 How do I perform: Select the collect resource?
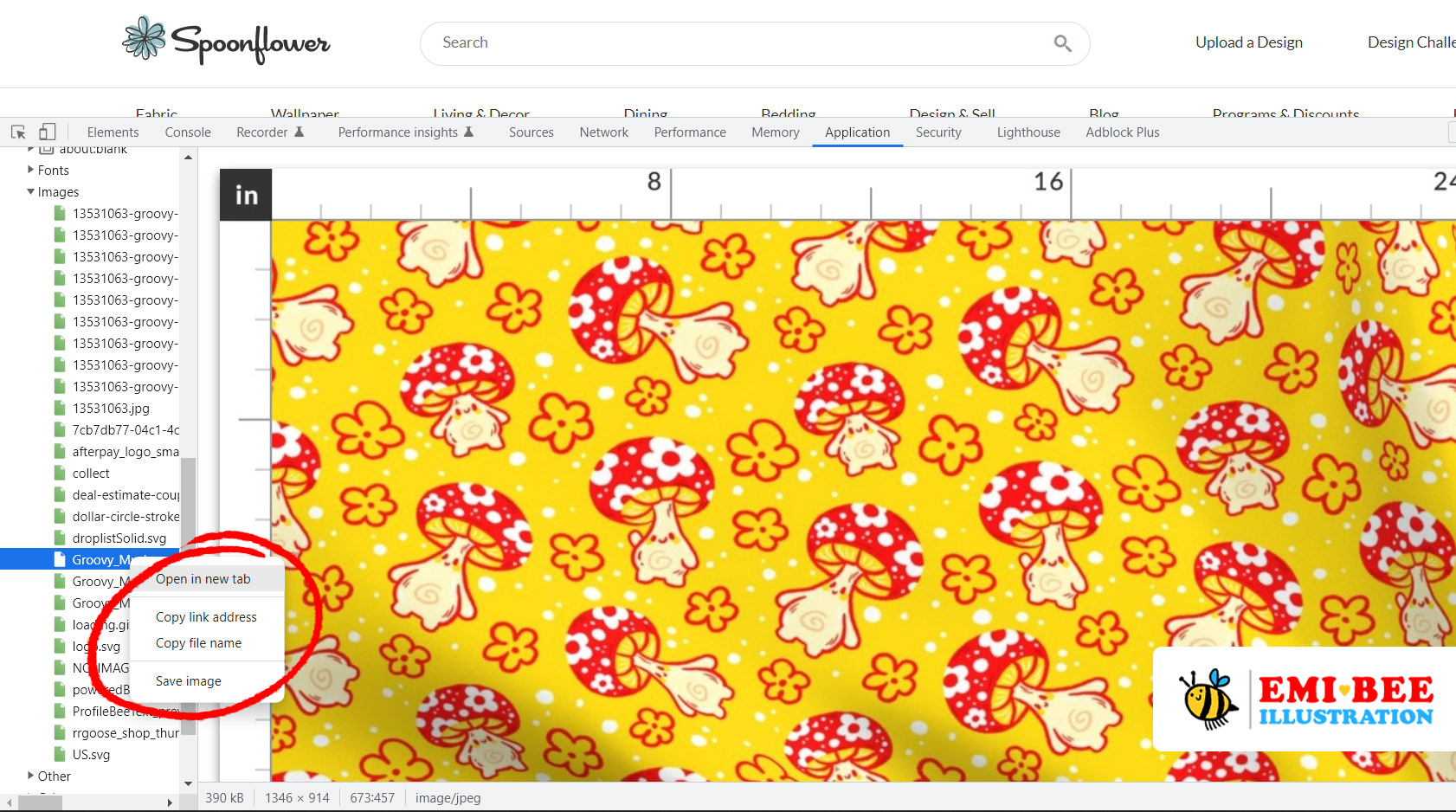91,473
